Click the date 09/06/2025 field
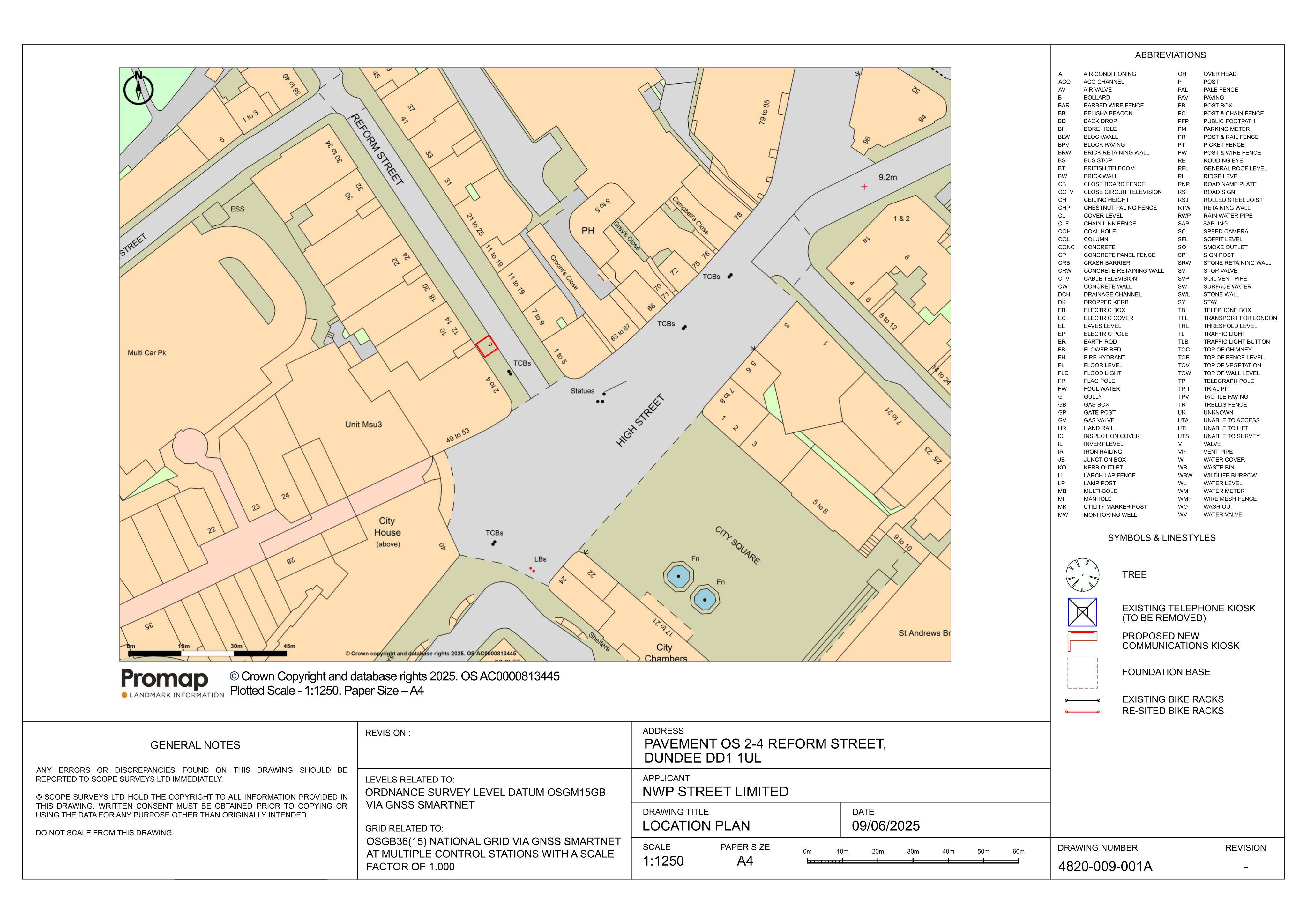This screenshot has height=924, width=1307. coord(886,825)
